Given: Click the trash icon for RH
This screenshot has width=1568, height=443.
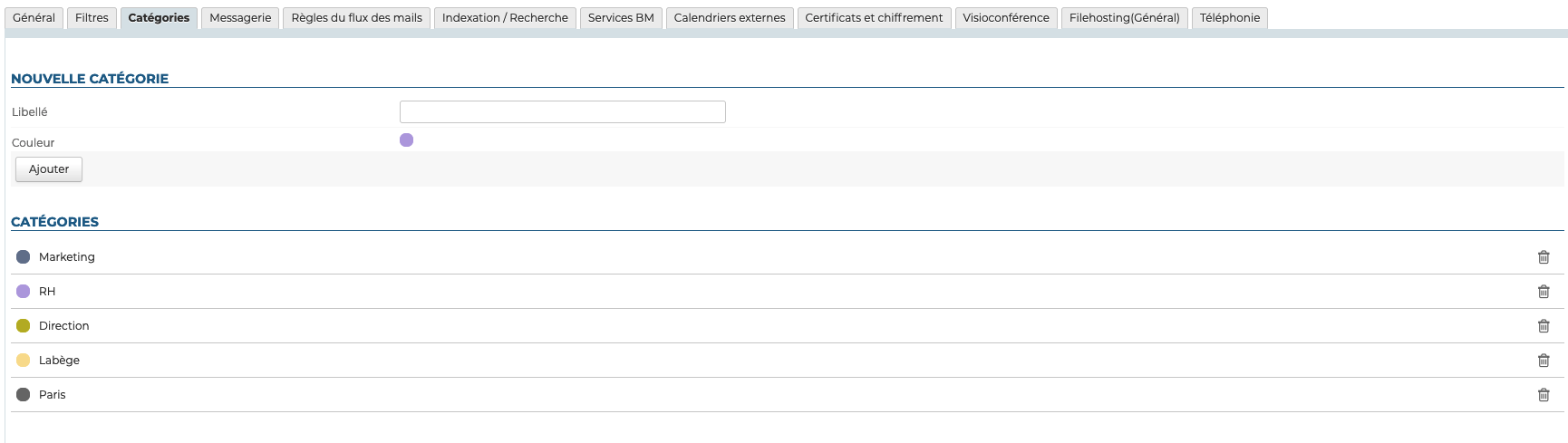Looking at the screenshot, I should [1544, 292].
